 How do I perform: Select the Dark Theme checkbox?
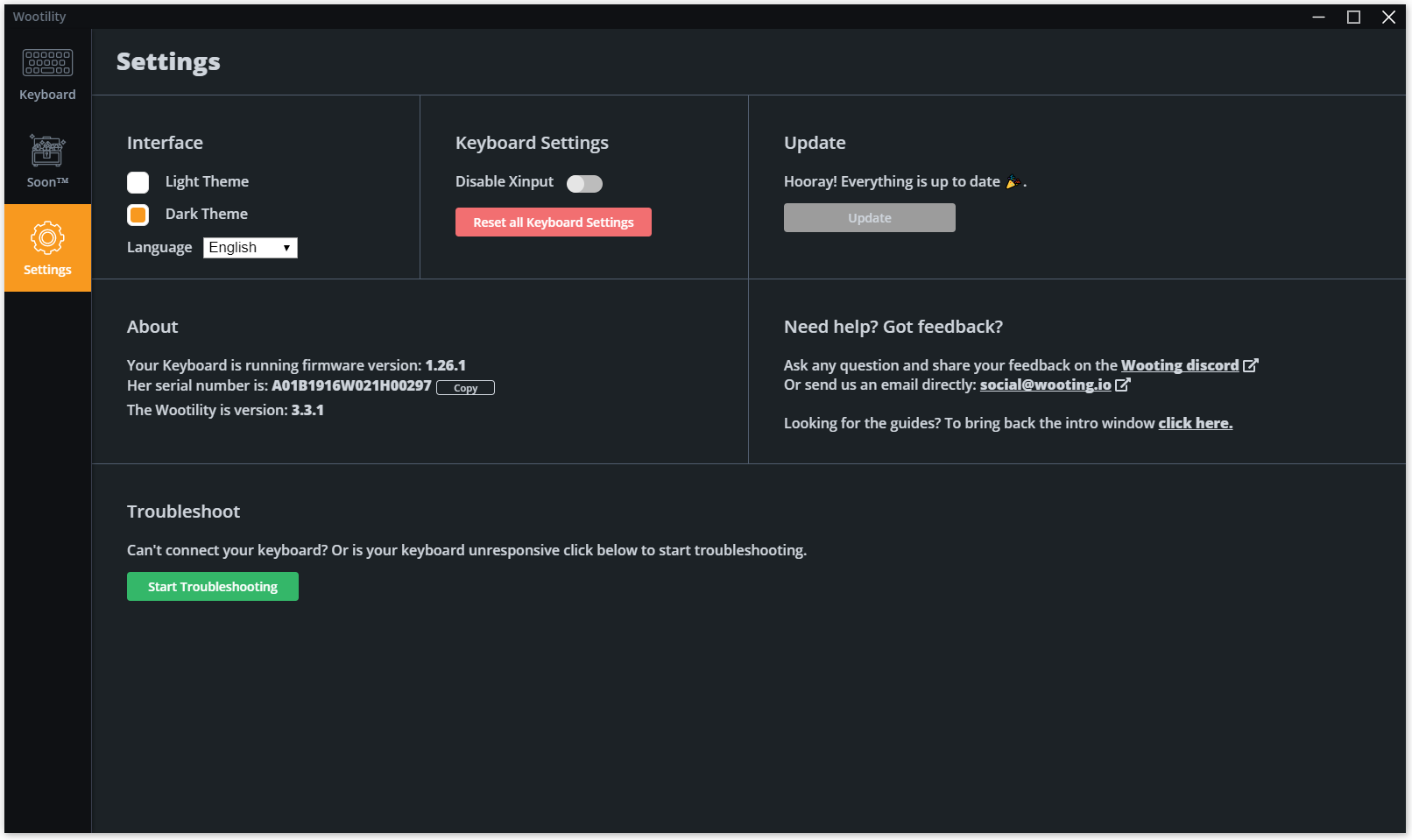tap(138, 215)
